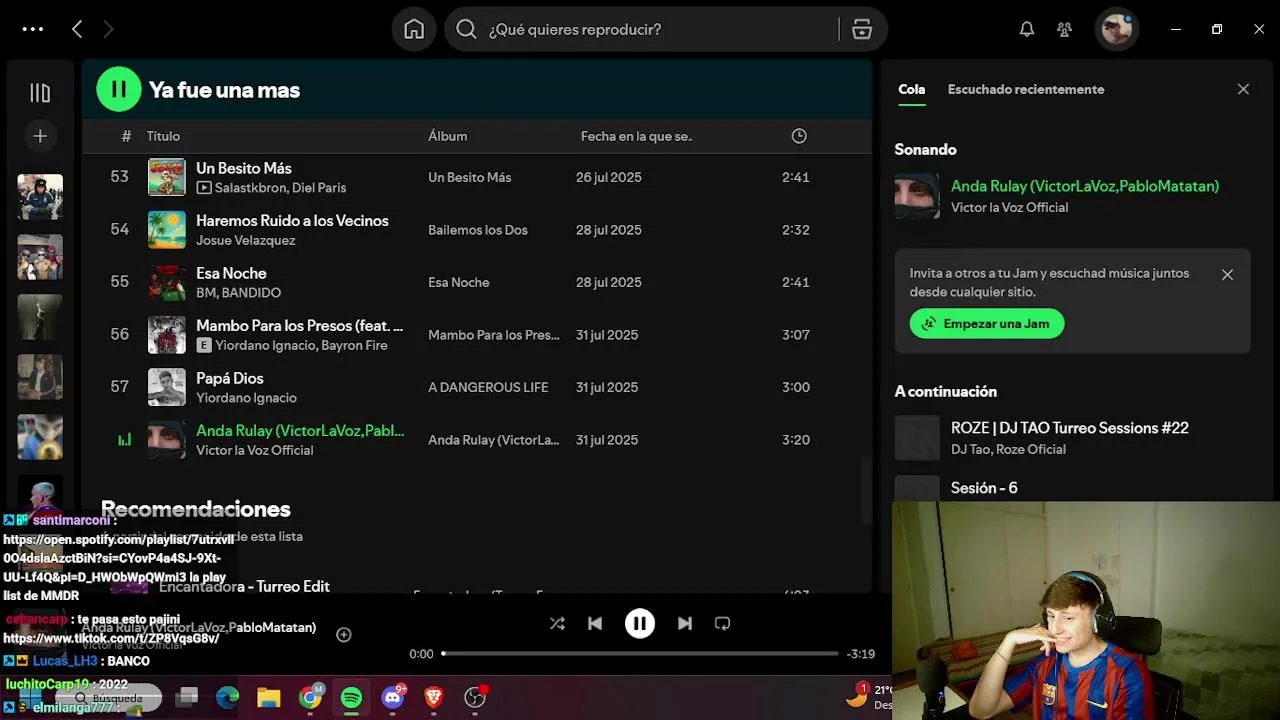This screenshot has width=1280, height=720.
Task: Click 'Empezar una Jam' button
Action: (987, 323)
